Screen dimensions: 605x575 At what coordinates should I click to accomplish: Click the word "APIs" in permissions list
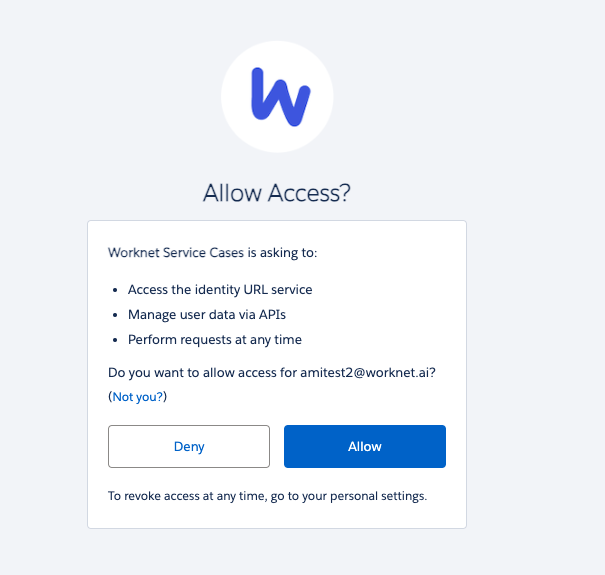point(272,315)
